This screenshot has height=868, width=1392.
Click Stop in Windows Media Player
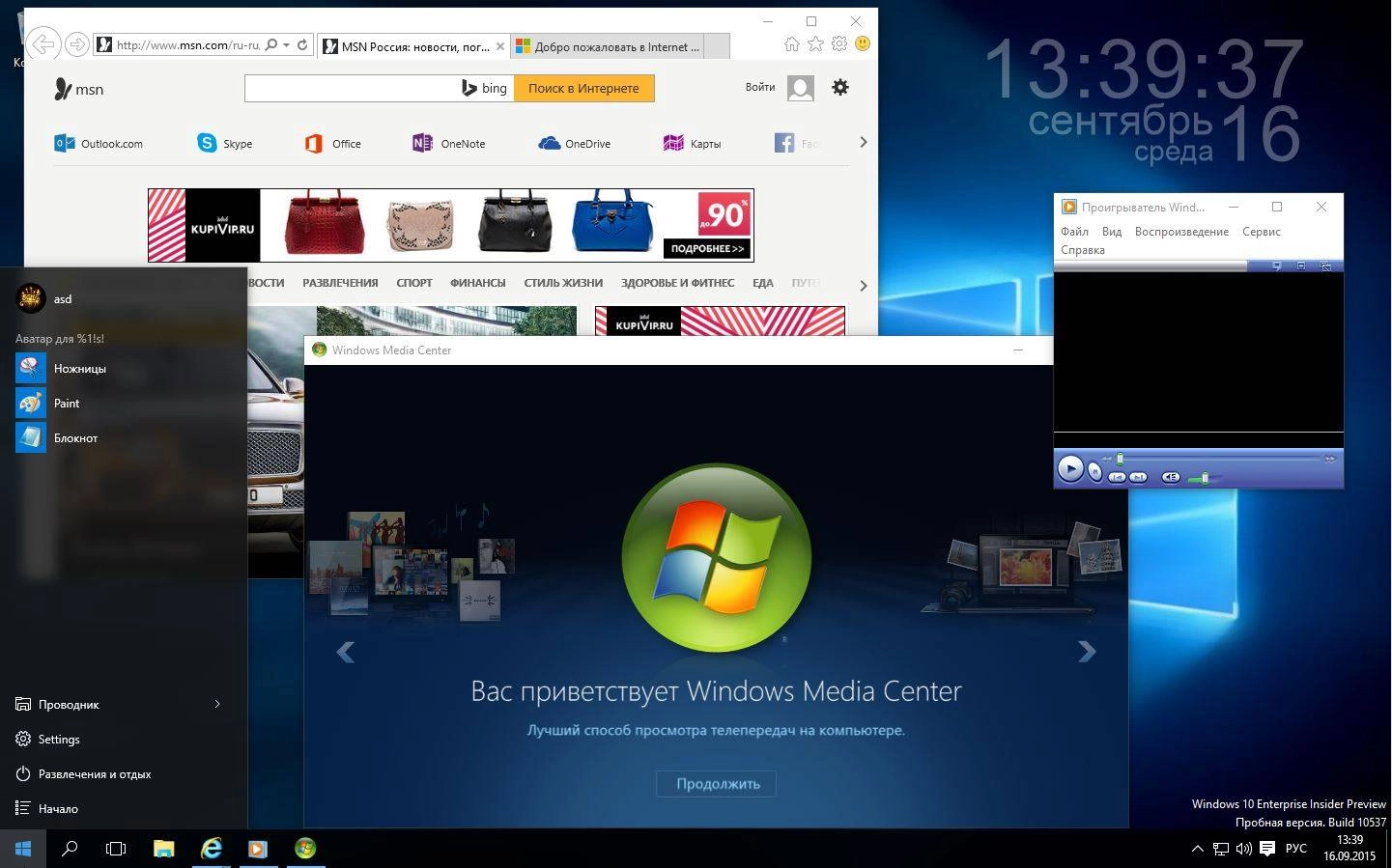tap(1094, 471)
